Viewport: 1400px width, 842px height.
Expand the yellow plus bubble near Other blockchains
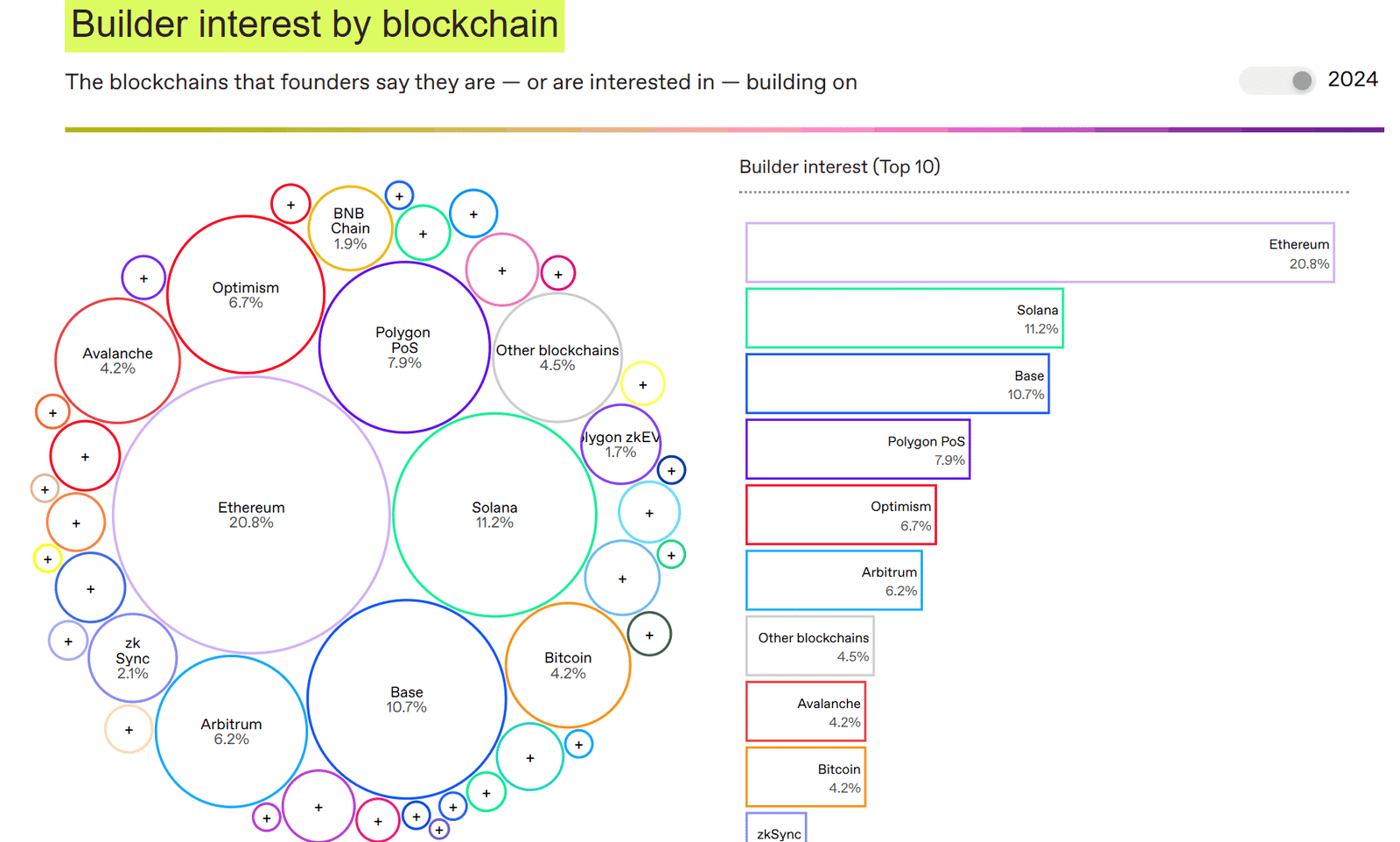pos(643,384)
